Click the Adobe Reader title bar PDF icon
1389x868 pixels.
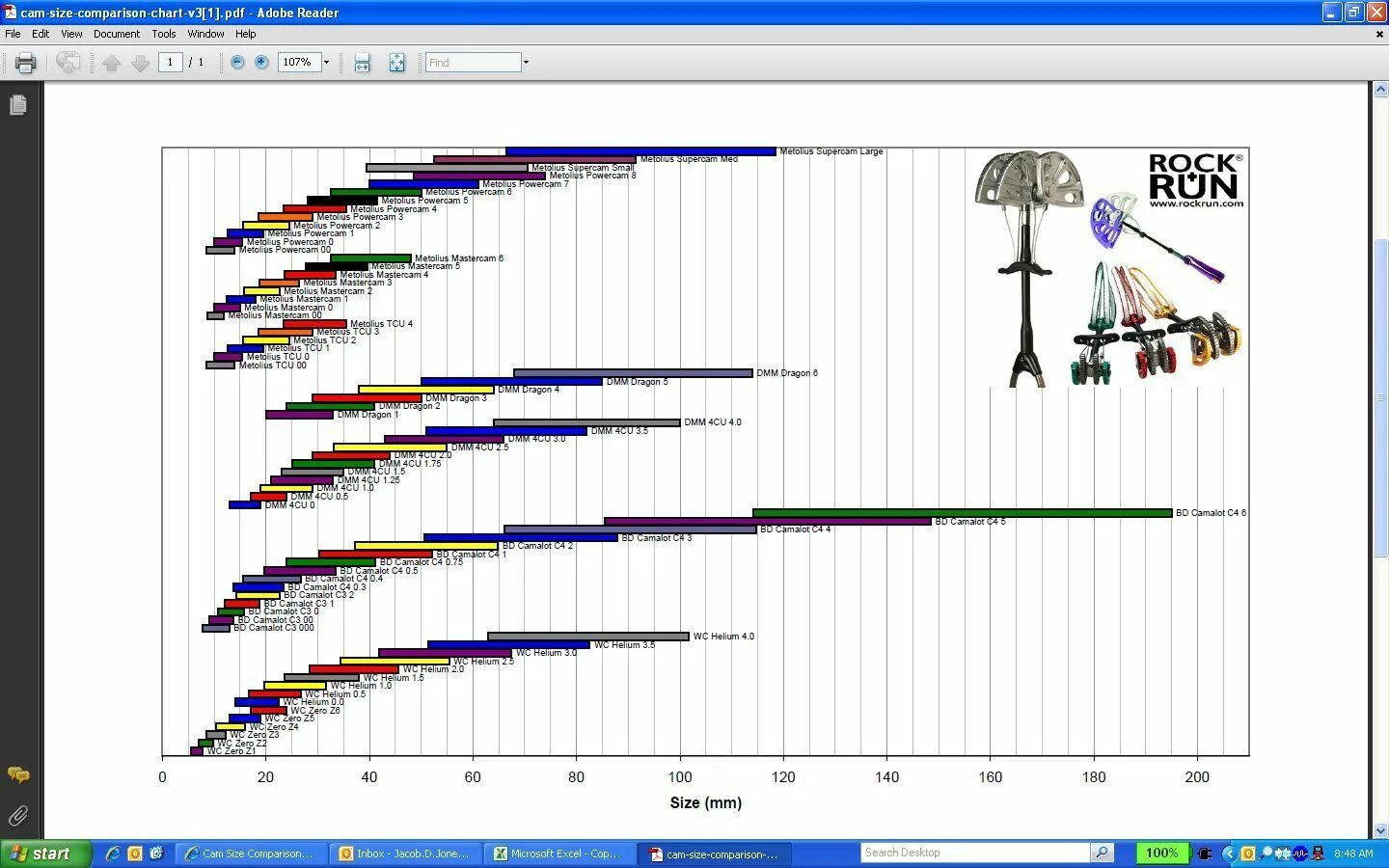pos(11,13)
